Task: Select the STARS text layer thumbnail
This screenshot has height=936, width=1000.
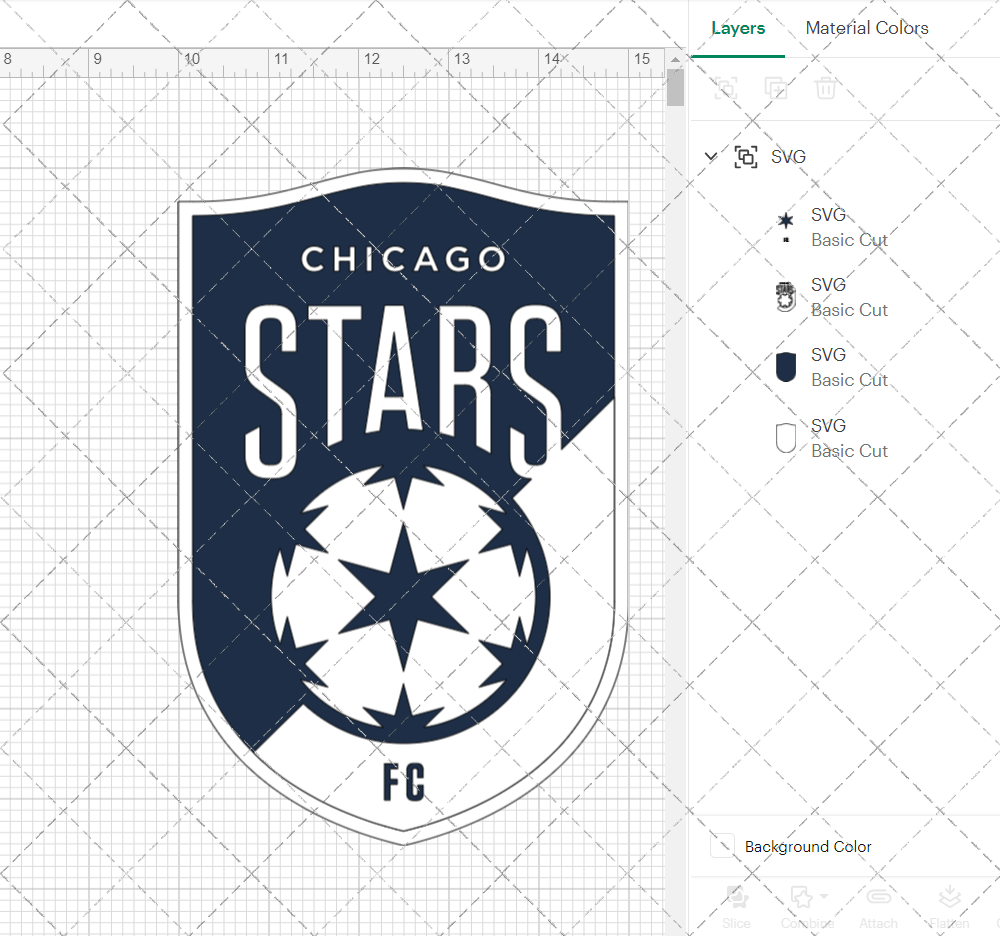Action: [x=786, y=297]
